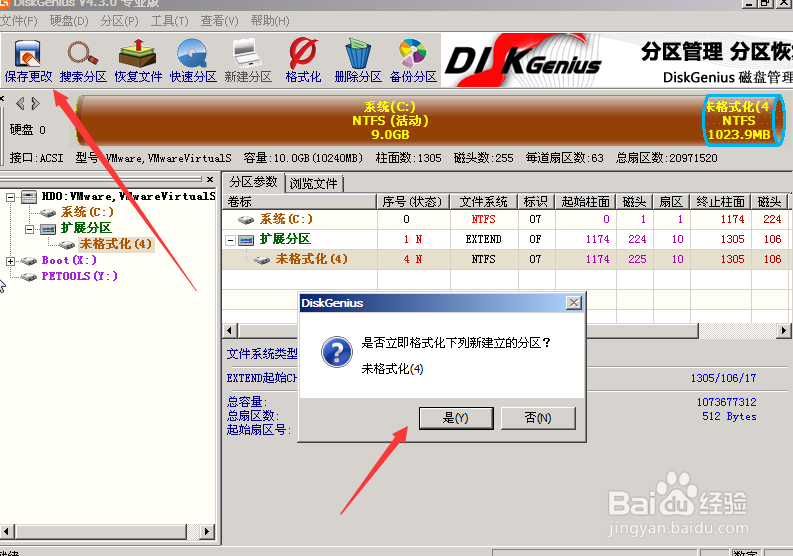Select 未格式化(4) block in disk map
The width and height of the screenshot is (793, 556).
click(x=743, y=120)
